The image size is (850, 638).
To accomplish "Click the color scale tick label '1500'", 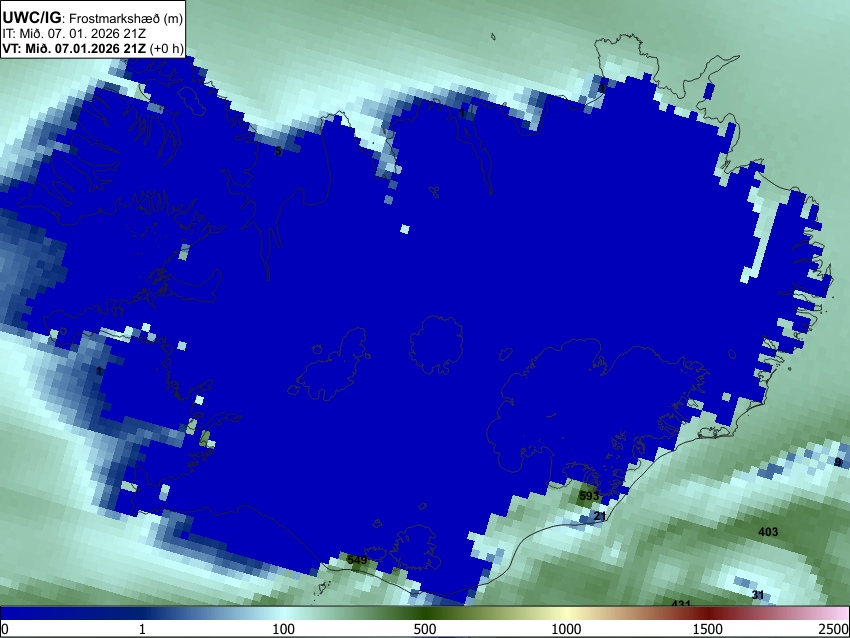I will (708, 629).
